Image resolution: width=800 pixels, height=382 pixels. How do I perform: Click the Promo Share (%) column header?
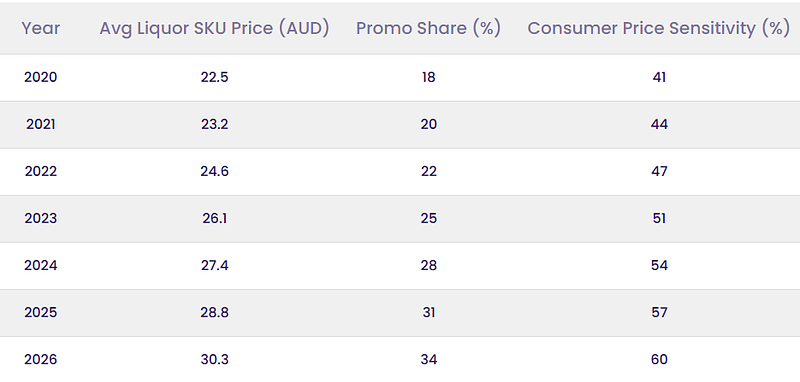pyautogui.click(x=429, y=29)
